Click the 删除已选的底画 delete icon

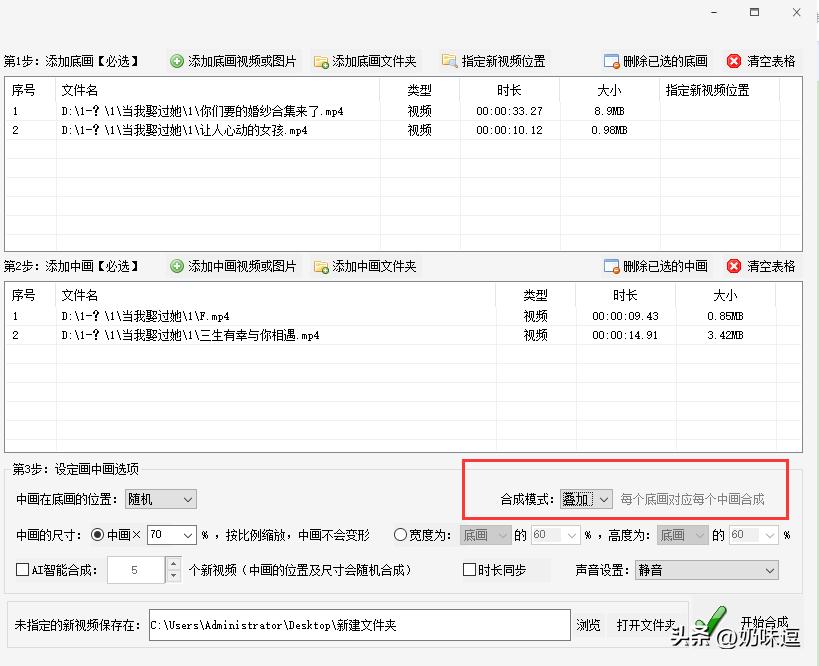[611, 60]
